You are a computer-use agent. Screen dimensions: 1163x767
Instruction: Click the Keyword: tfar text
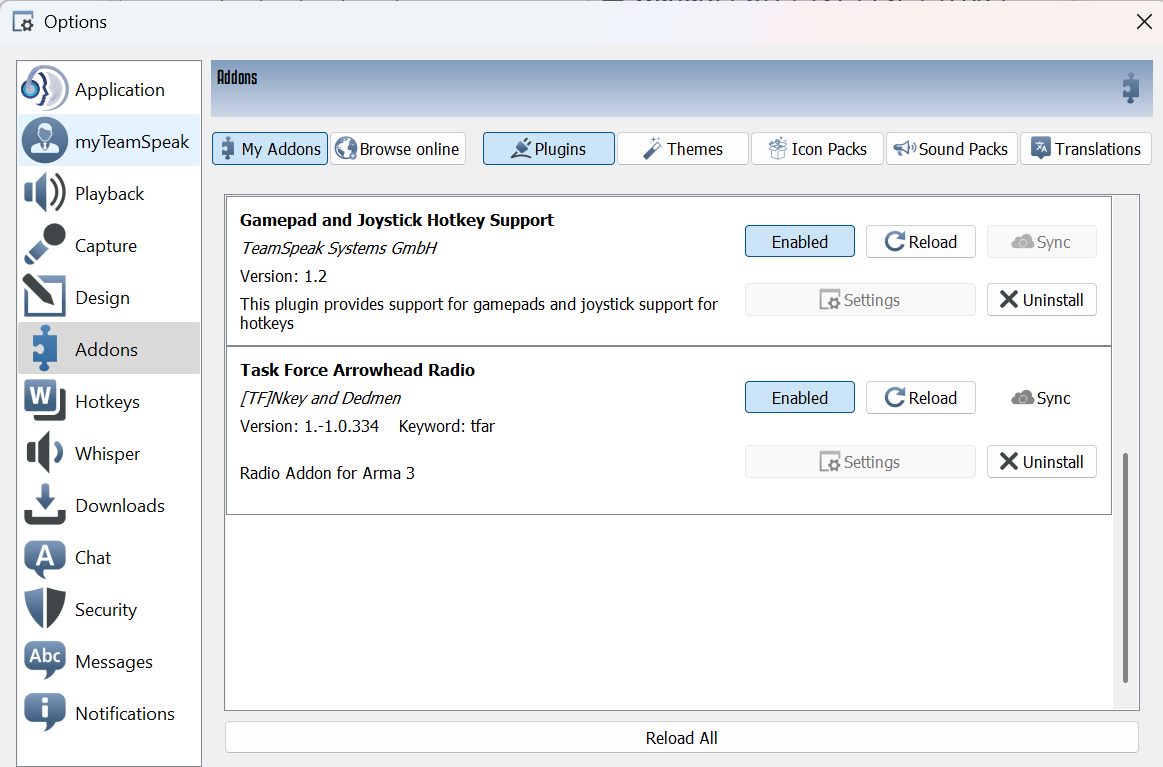tap(447, 426)
